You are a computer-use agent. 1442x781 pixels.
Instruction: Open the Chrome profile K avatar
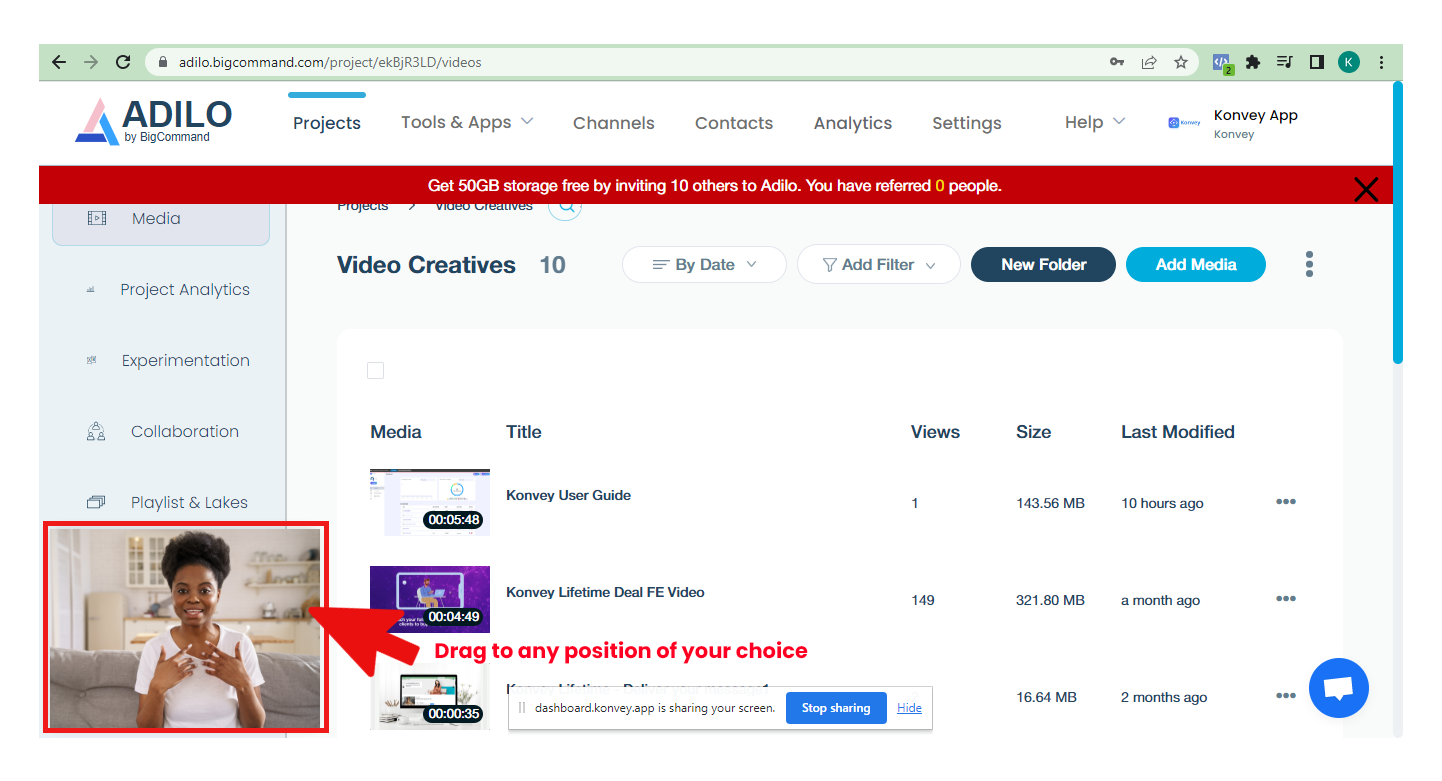point(1349,62)
